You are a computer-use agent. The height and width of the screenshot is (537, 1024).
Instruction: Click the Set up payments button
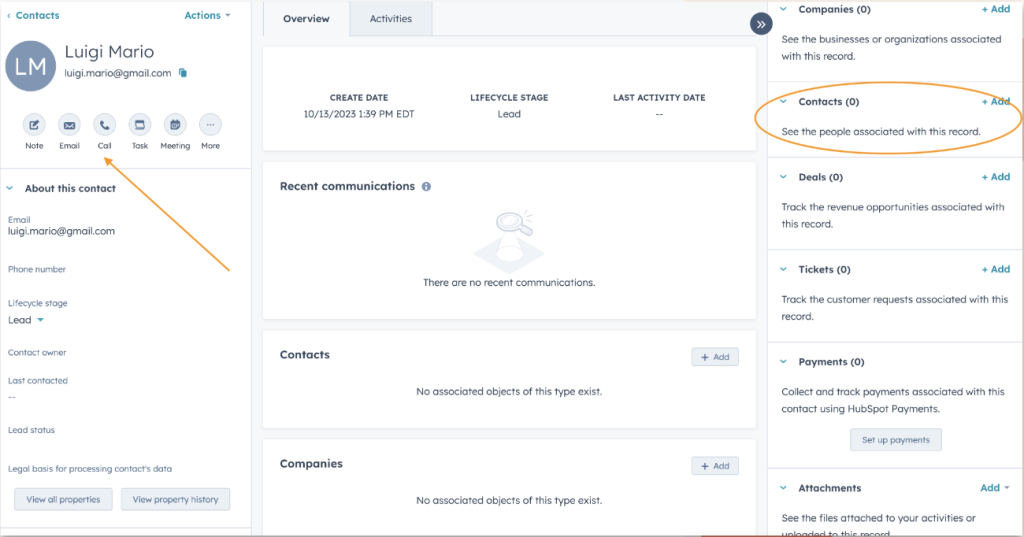click(x=895, y=440)
